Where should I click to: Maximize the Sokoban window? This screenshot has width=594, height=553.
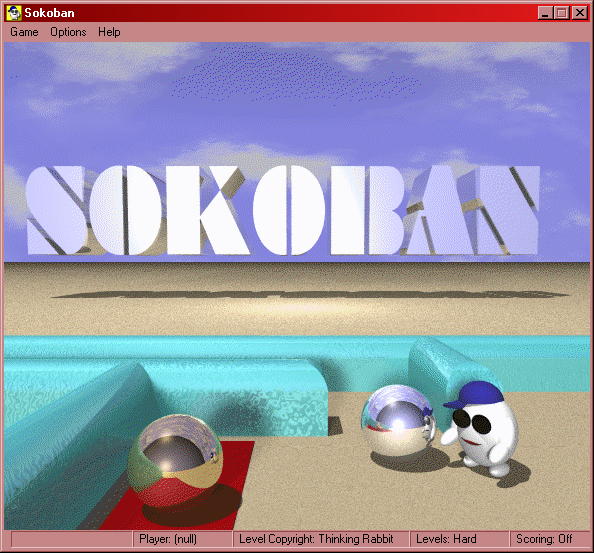[x=561, y=13]
